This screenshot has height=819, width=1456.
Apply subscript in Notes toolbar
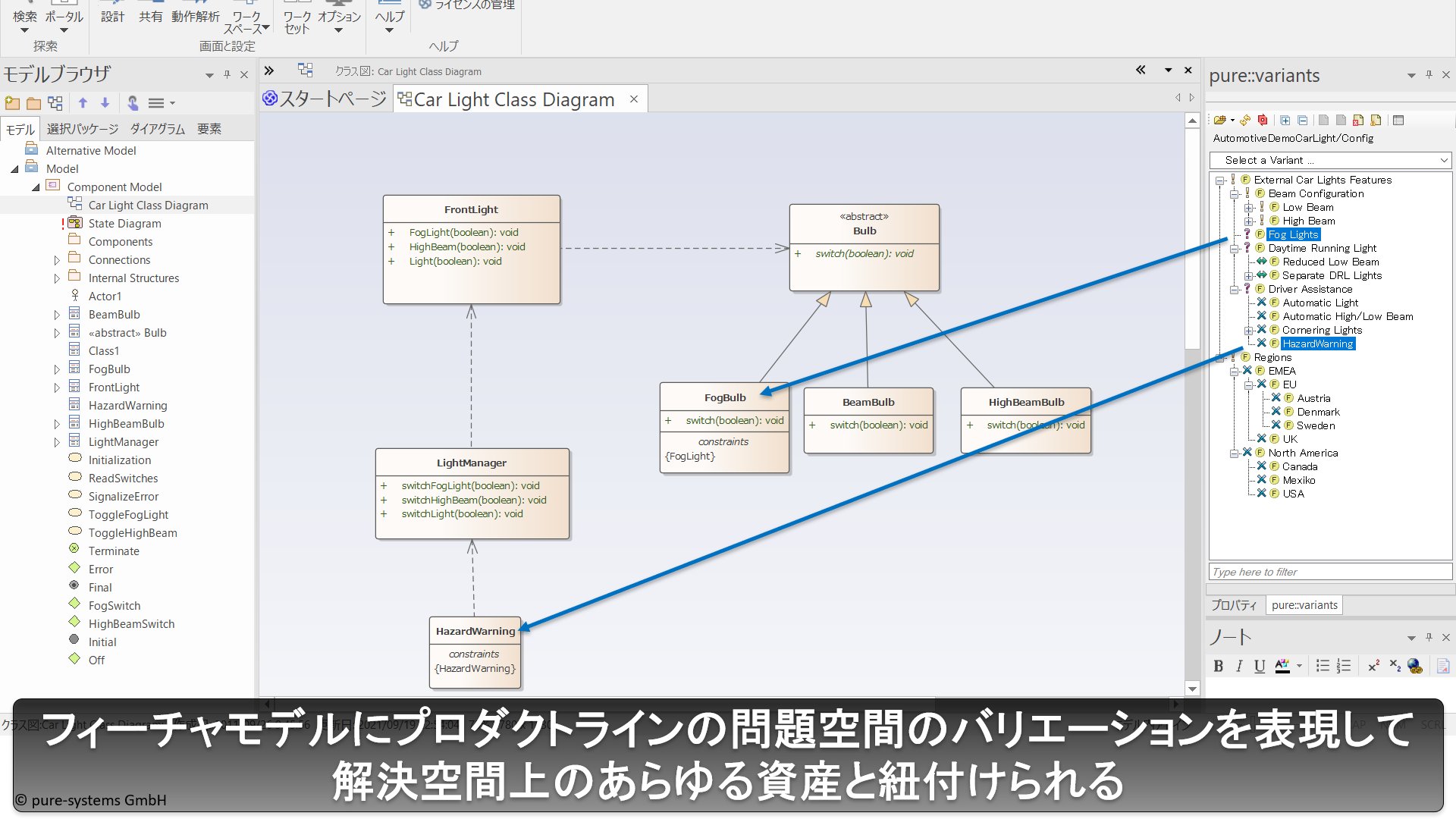(x=1395, y=666)
